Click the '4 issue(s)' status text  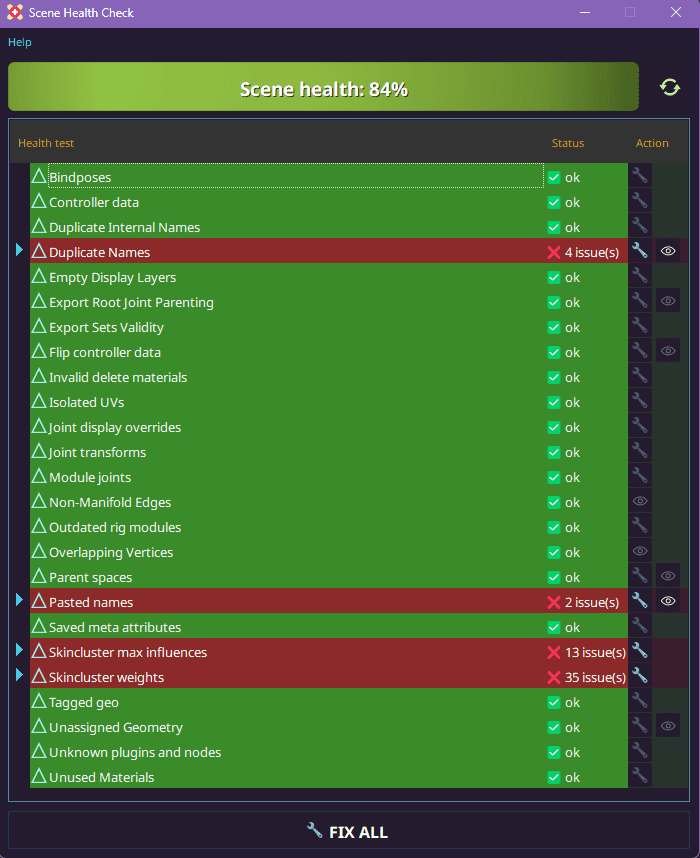(592, 252)
